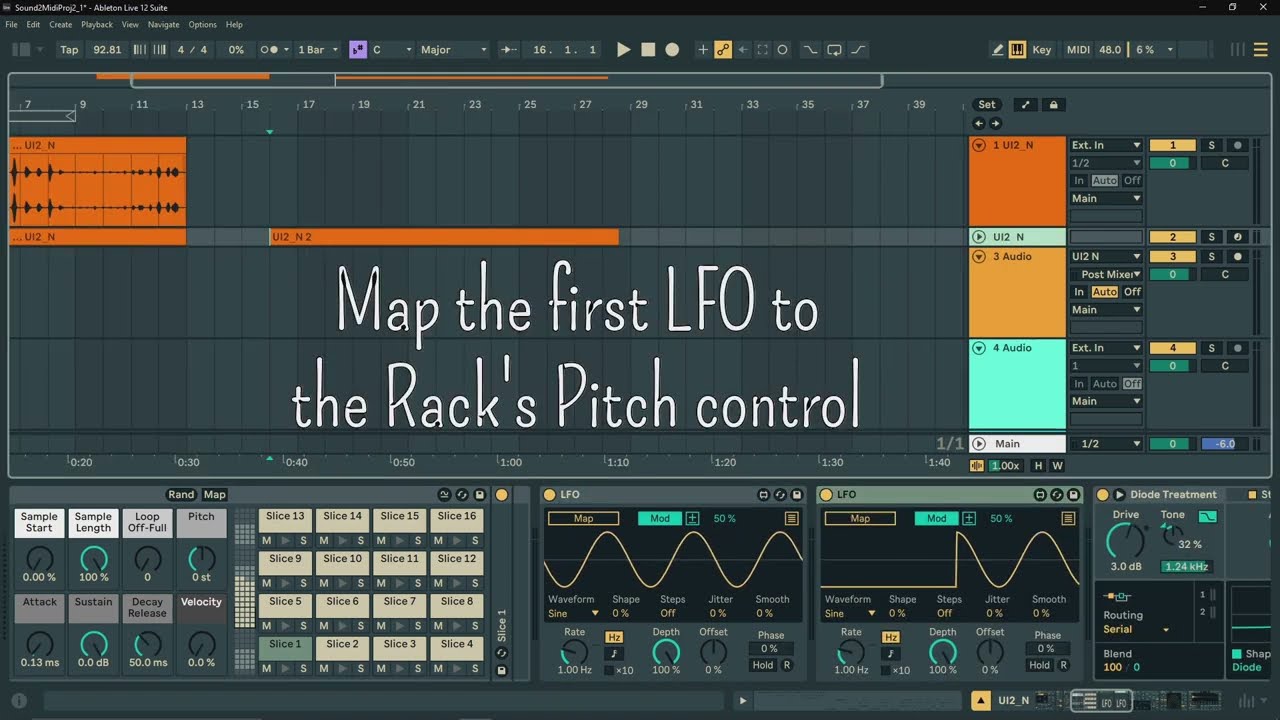
Task: Open first LFO Waveform Sine dropdown
Action: (x=574, y=613)
